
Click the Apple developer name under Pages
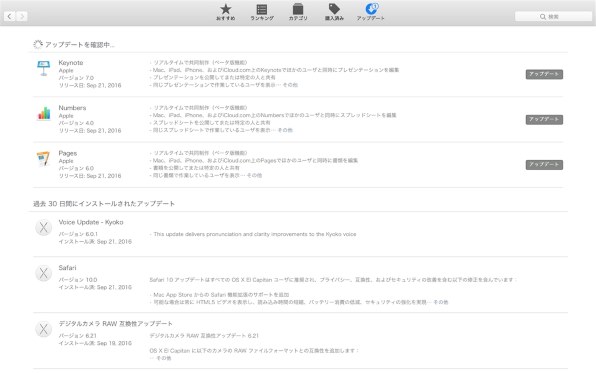pos(66,161)
